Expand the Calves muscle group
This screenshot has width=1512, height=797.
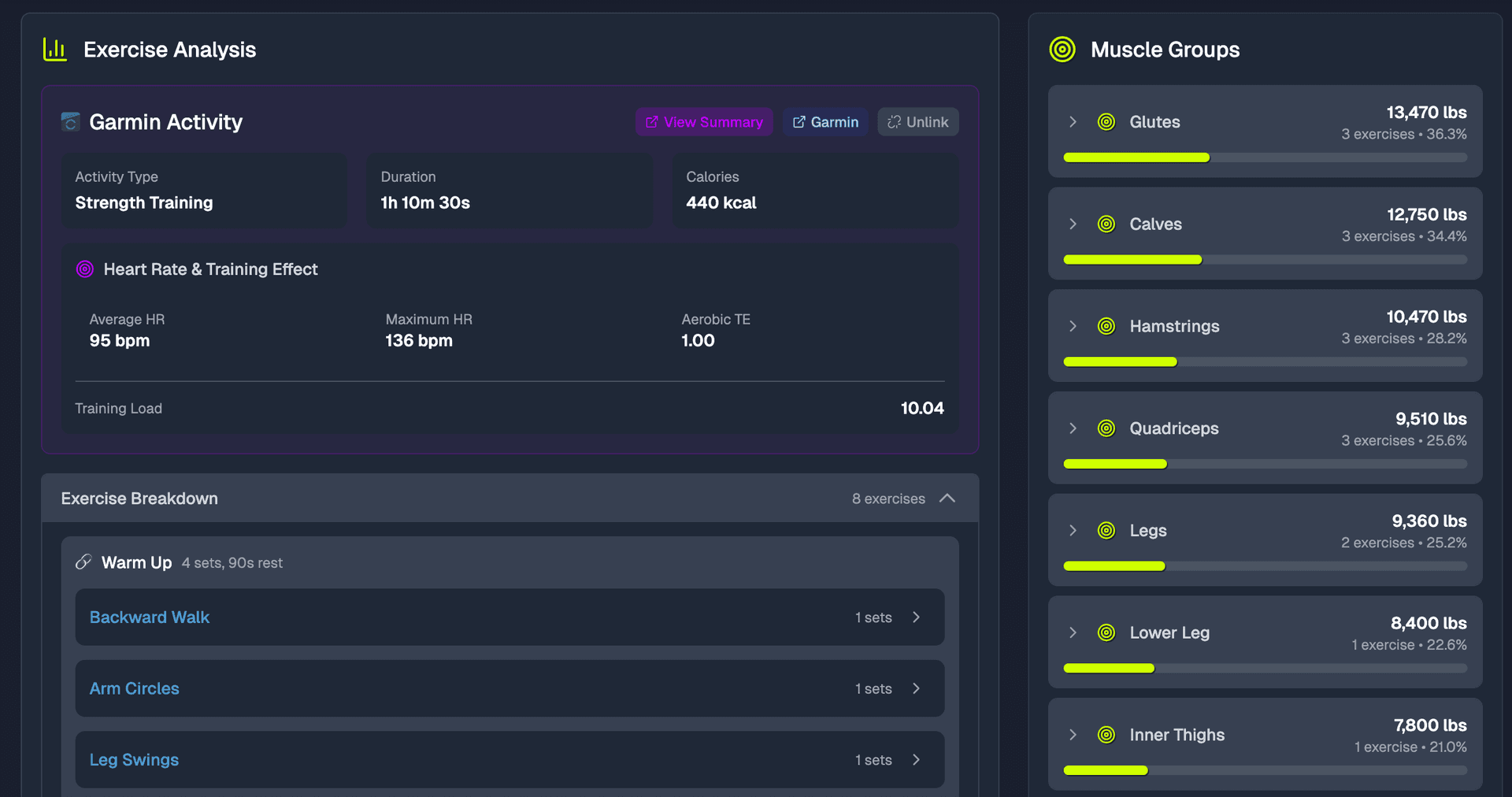point(1073,224)
